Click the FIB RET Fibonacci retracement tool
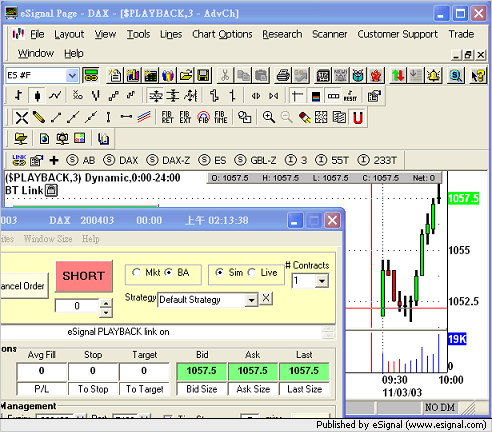The height and width of the screenshot is (432, 492). coord(167,117)
